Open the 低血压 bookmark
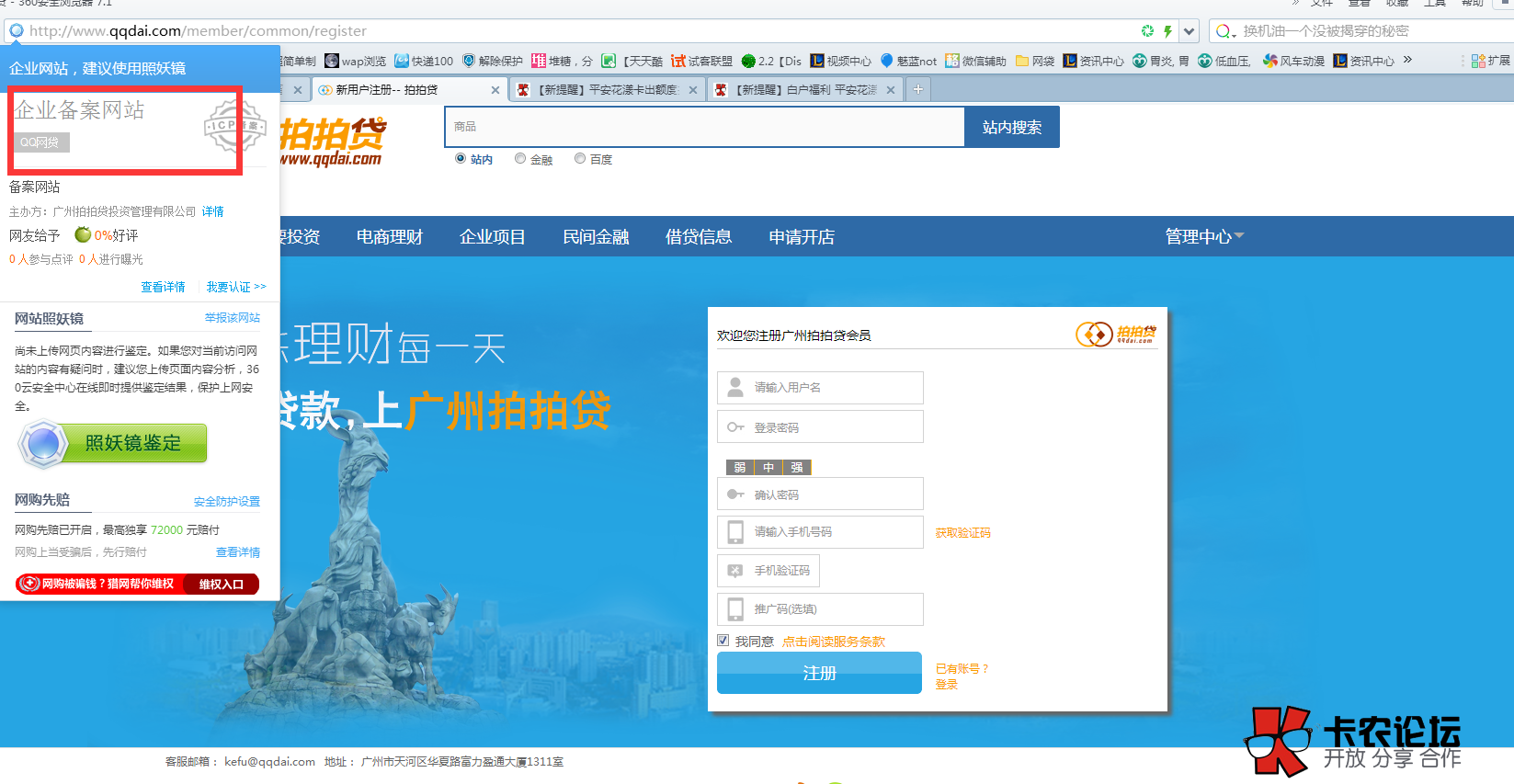This screenshot has width=1514, height=784. pos(1224,61)
